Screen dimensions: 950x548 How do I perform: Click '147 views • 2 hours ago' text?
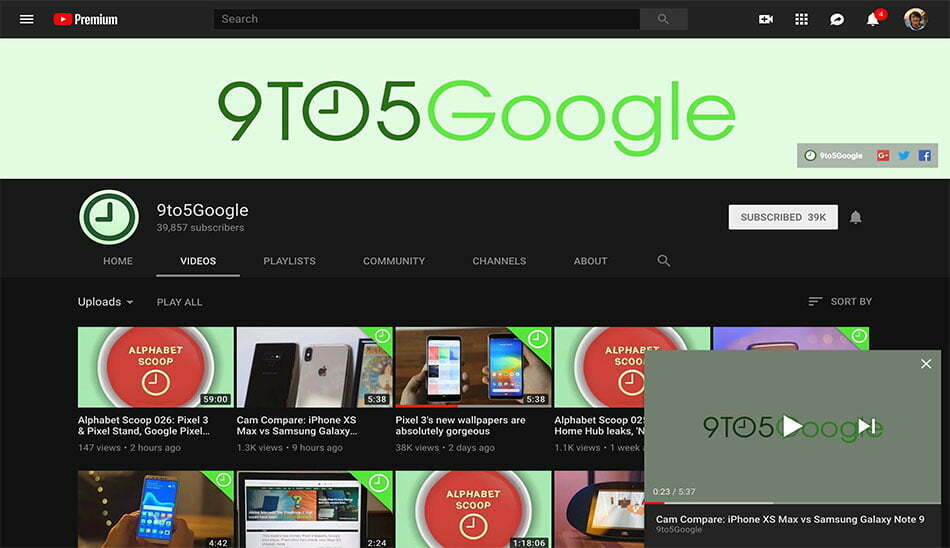point(129,447)
